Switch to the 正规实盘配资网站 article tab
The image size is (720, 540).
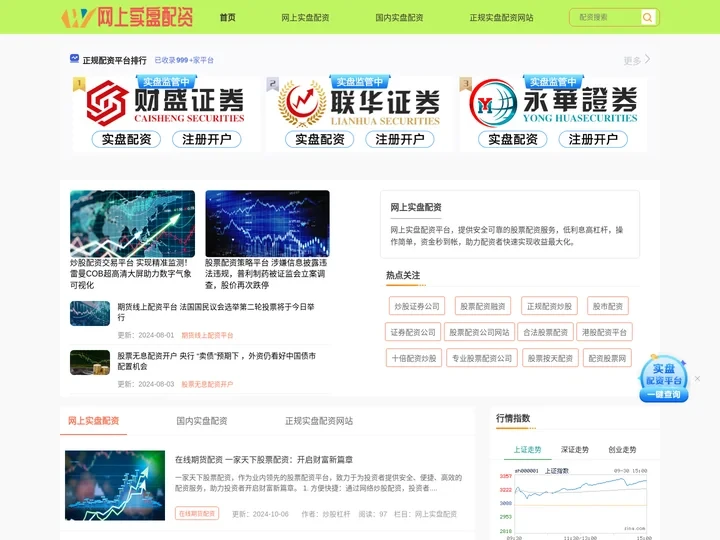[x=319, y=421]
